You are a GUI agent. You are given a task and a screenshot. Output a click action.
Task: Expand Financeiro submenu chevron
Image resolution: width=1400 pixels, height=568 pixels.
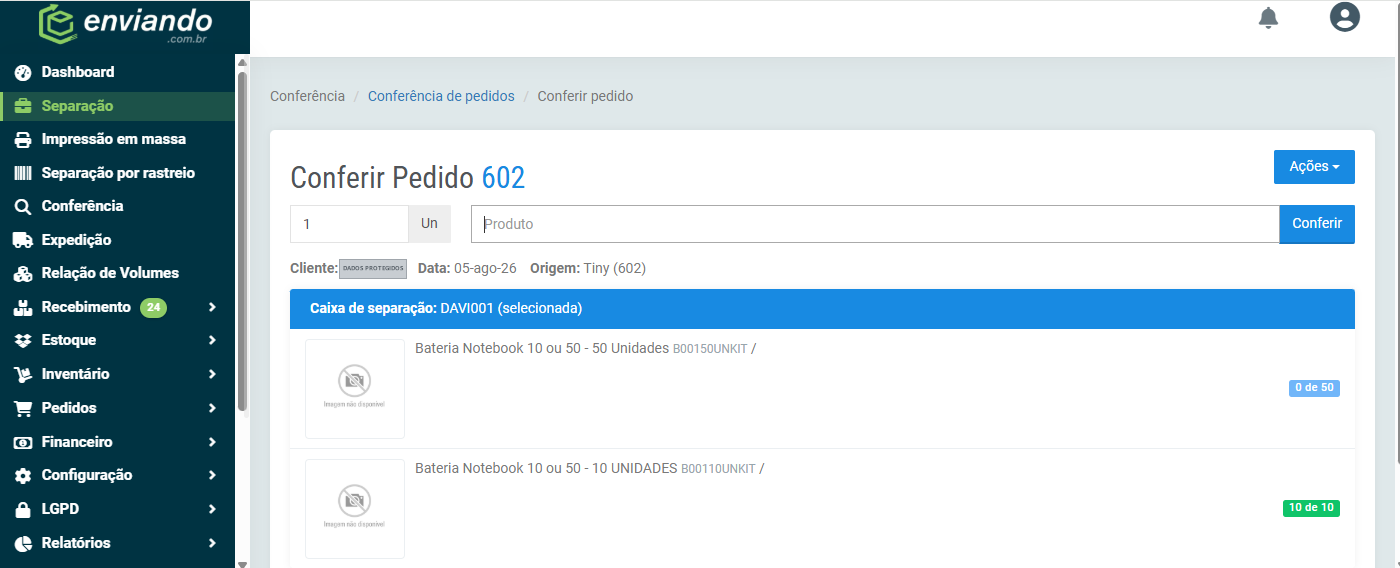tap(212, 442)
